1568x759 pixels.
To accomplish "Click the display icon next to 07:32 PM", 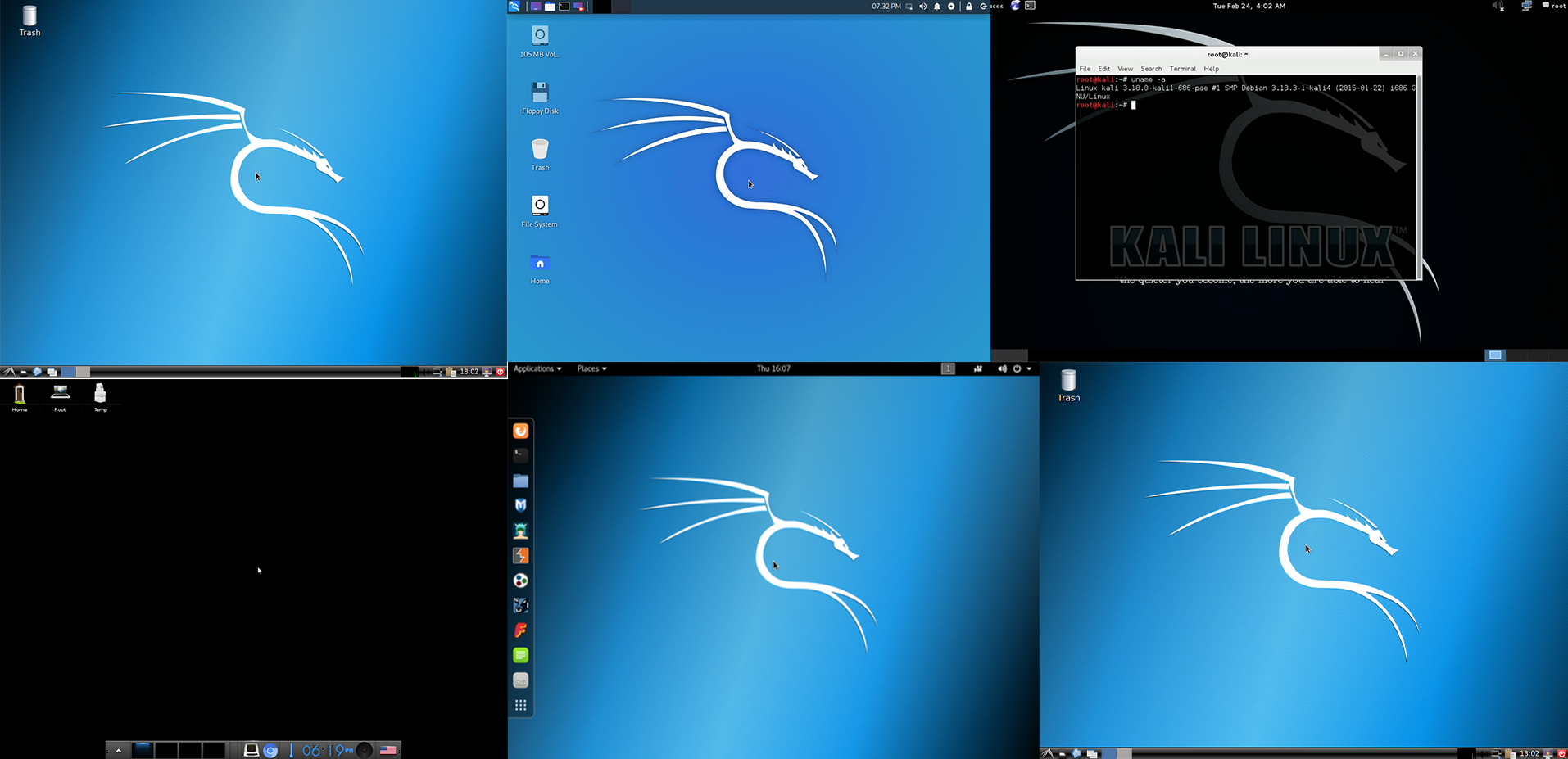I will coord(909,7).
